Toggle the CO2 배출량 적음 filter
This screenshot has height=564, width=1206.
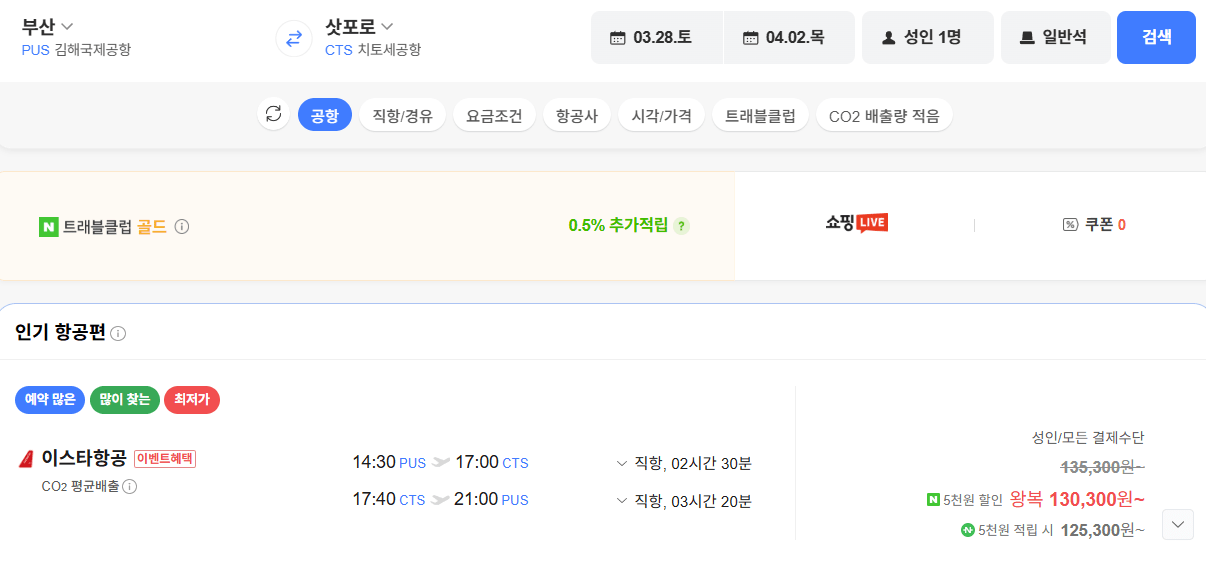point(885,116)
